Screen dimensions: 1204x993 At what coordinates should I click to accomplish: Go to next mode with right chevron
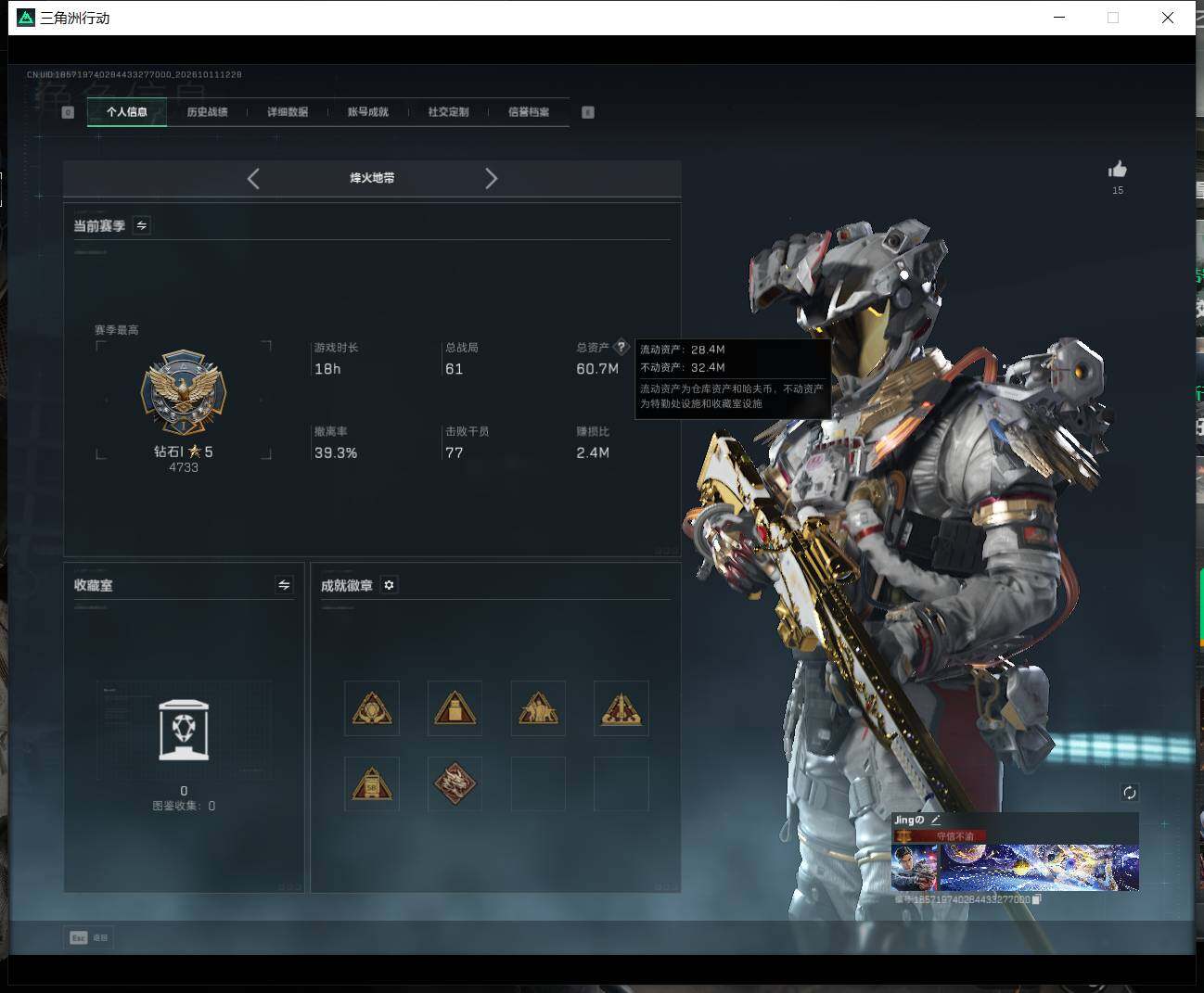492,178
